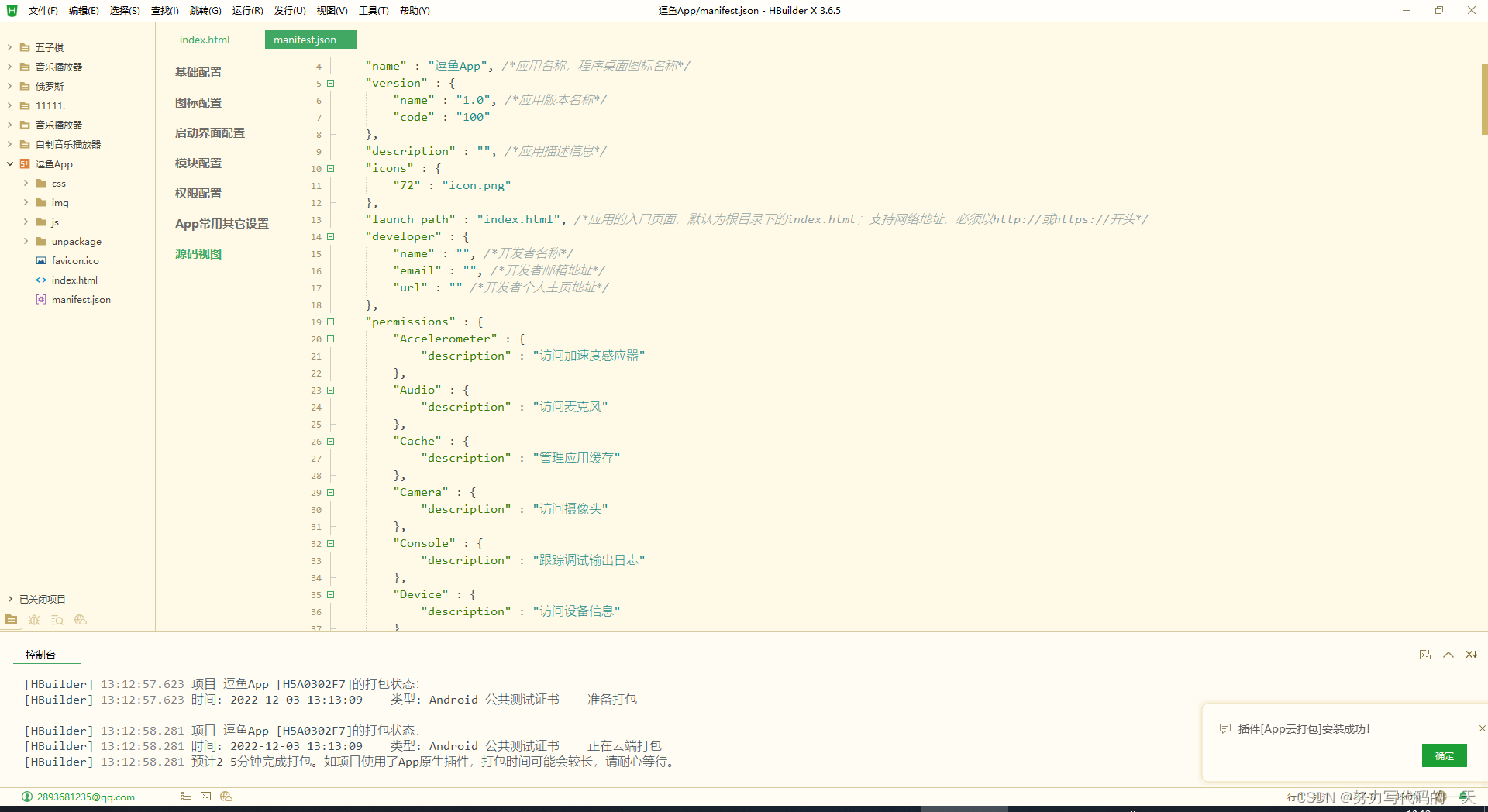
Task: Clear the console output with X-arrow icon
Action: click(x=1472, y=655)
